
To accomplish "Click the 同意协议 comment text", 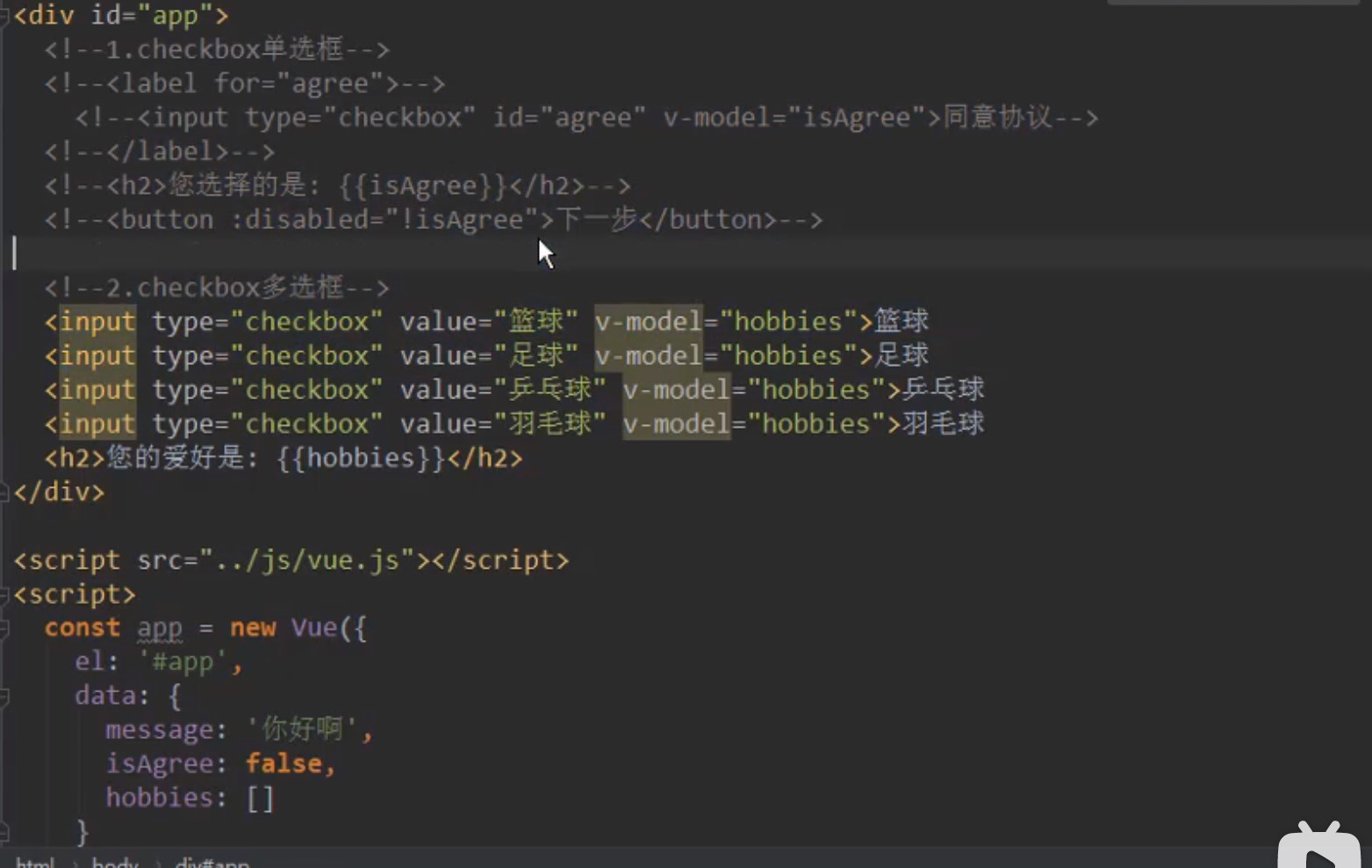I will (997, 118).
